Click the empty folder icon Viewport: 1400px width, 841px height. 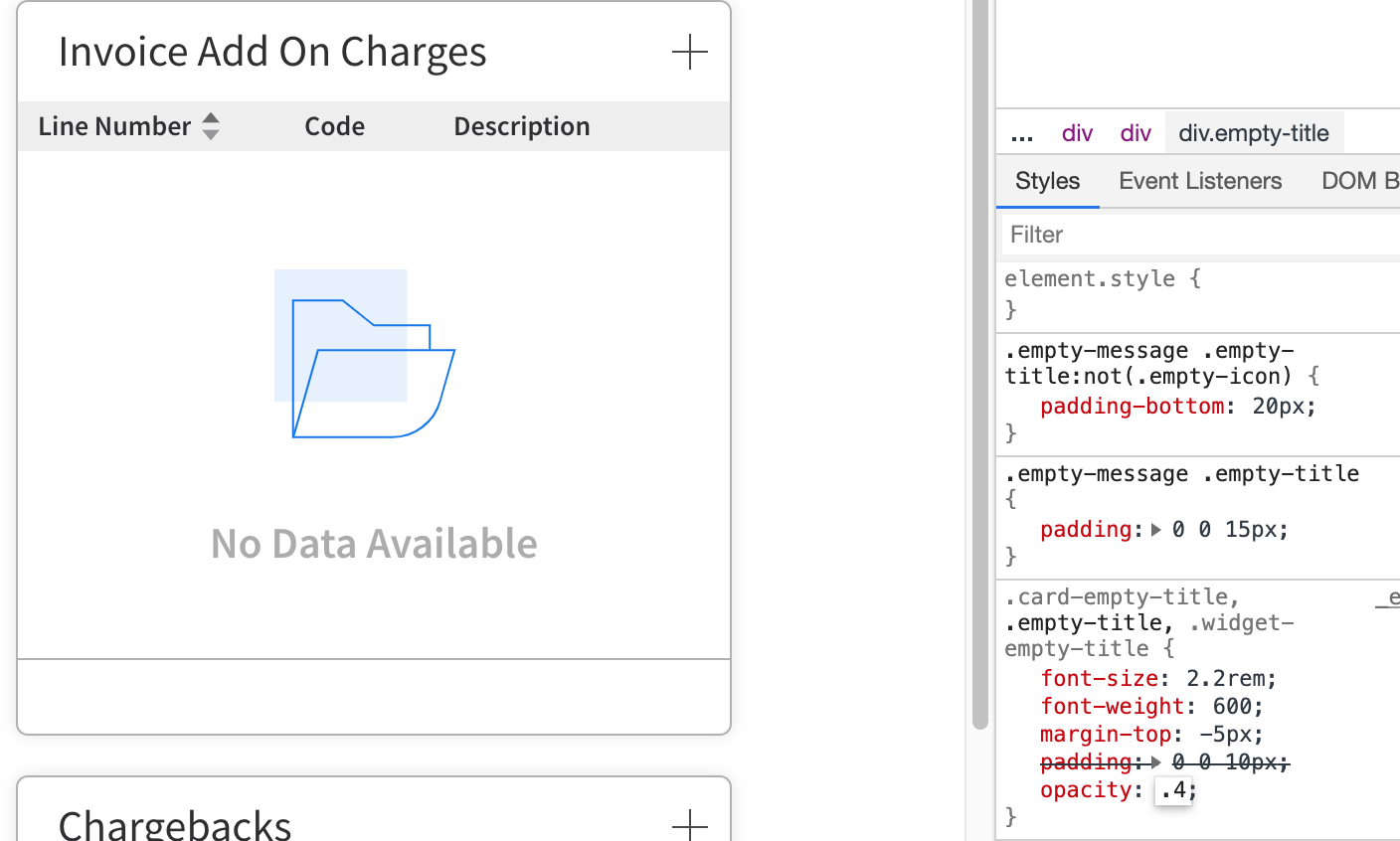365,354
